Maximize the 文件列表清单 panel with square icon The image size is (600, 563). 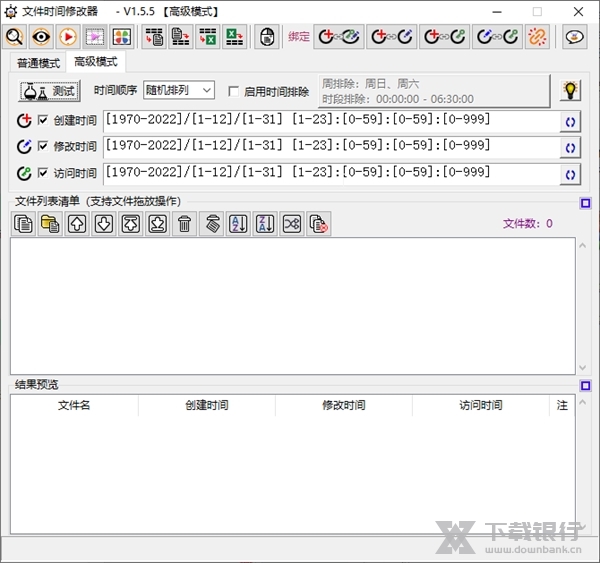pyautogui.click(x=585, y=203)
